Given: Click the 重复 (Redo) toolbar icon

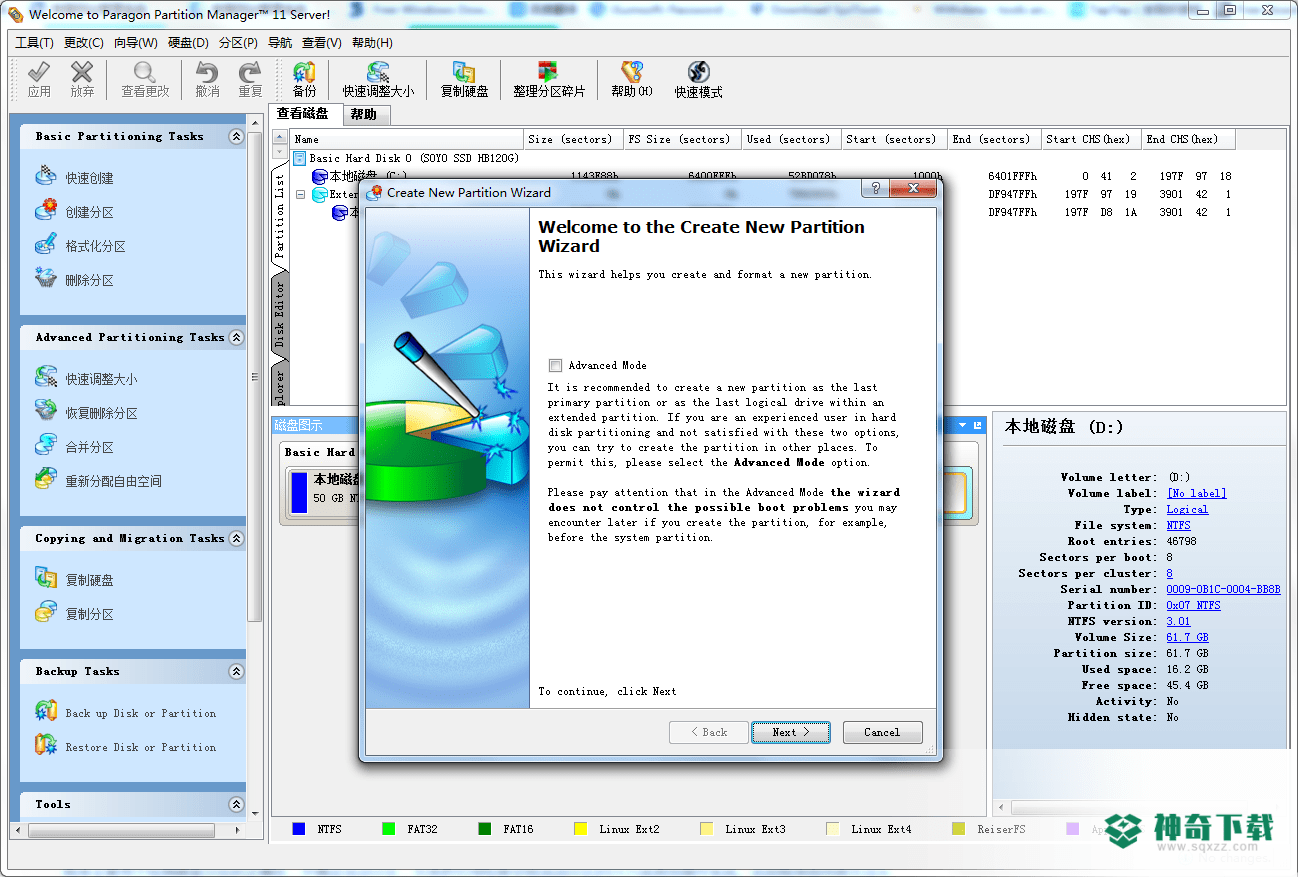Looking at the screenshot, I should click(x=250, y=80).
